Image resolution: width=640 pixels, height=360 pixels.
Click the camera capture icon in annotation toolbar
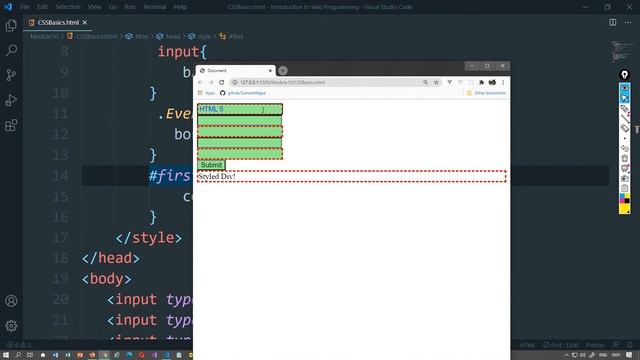(624, 178)
